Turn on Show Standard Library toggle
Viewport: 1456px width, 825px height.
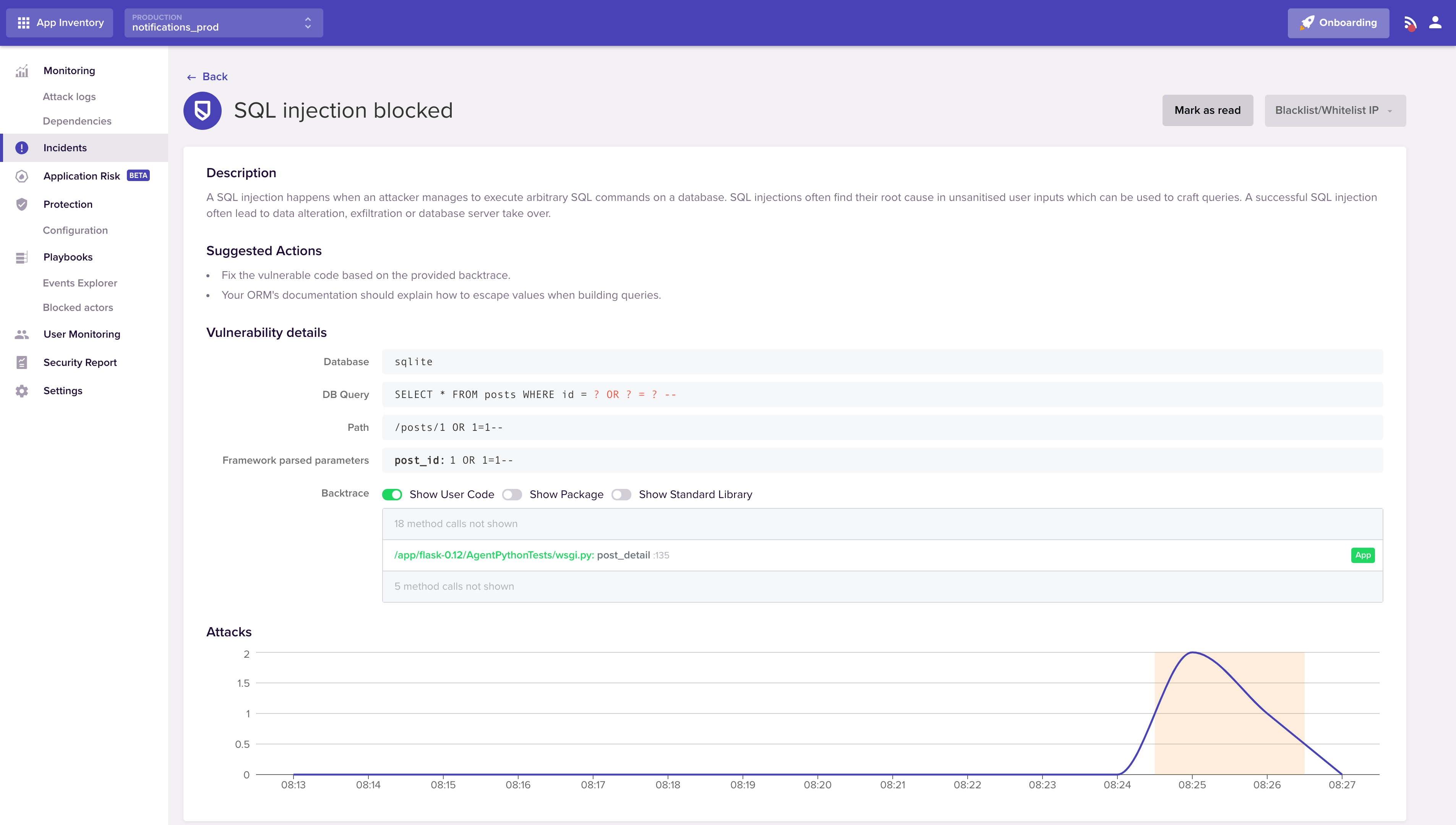(621, 495)
